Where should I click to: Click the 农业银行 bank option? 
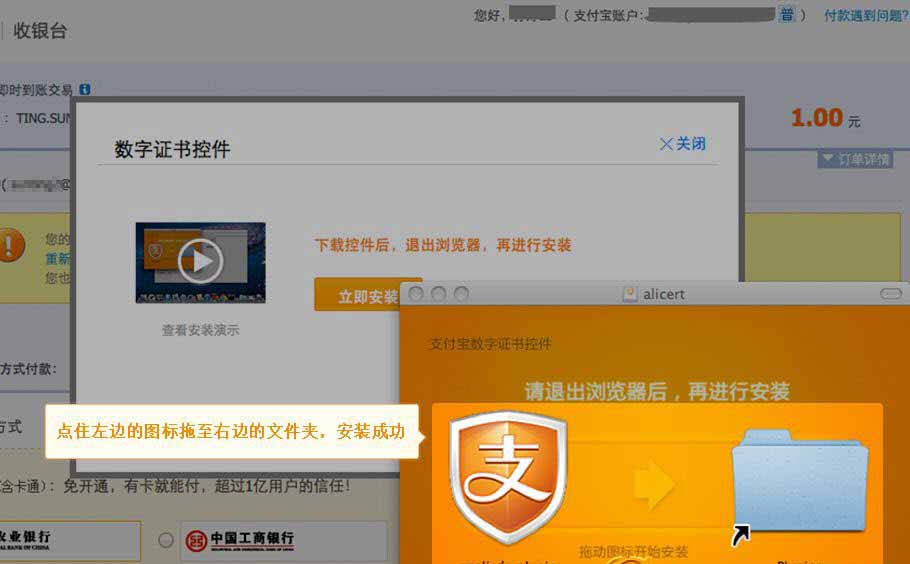tap(70, 540)
